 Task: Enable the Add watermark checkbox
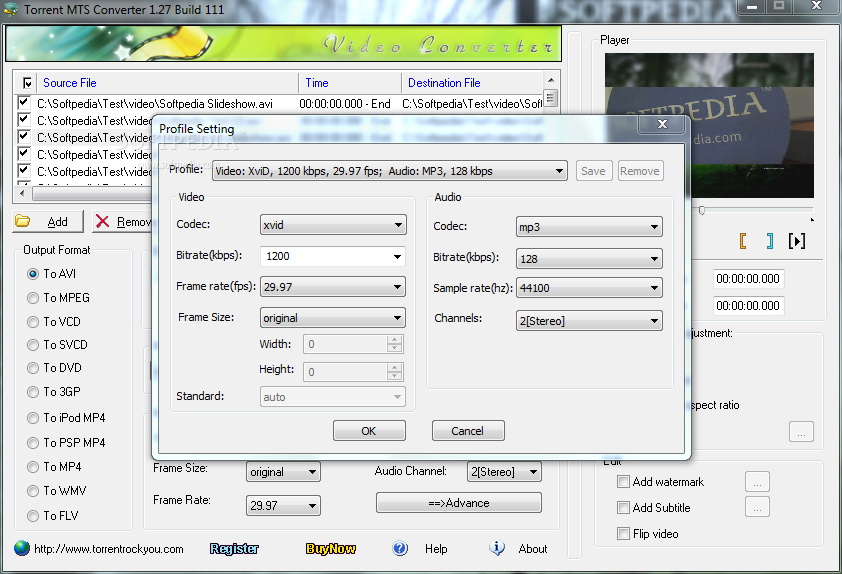pos(623,482)
